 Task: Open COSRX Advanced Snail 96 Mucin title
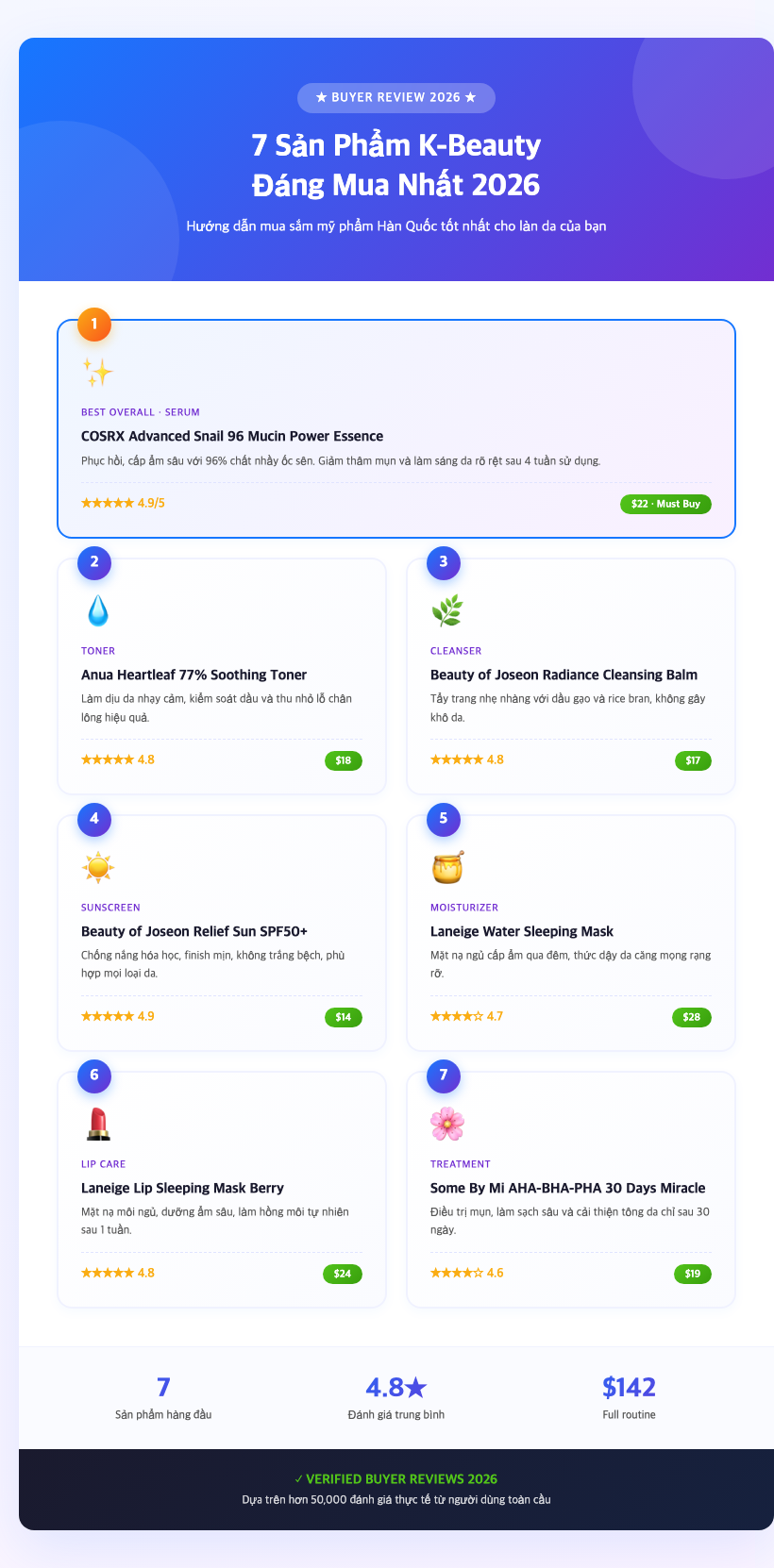click(232, 436)
